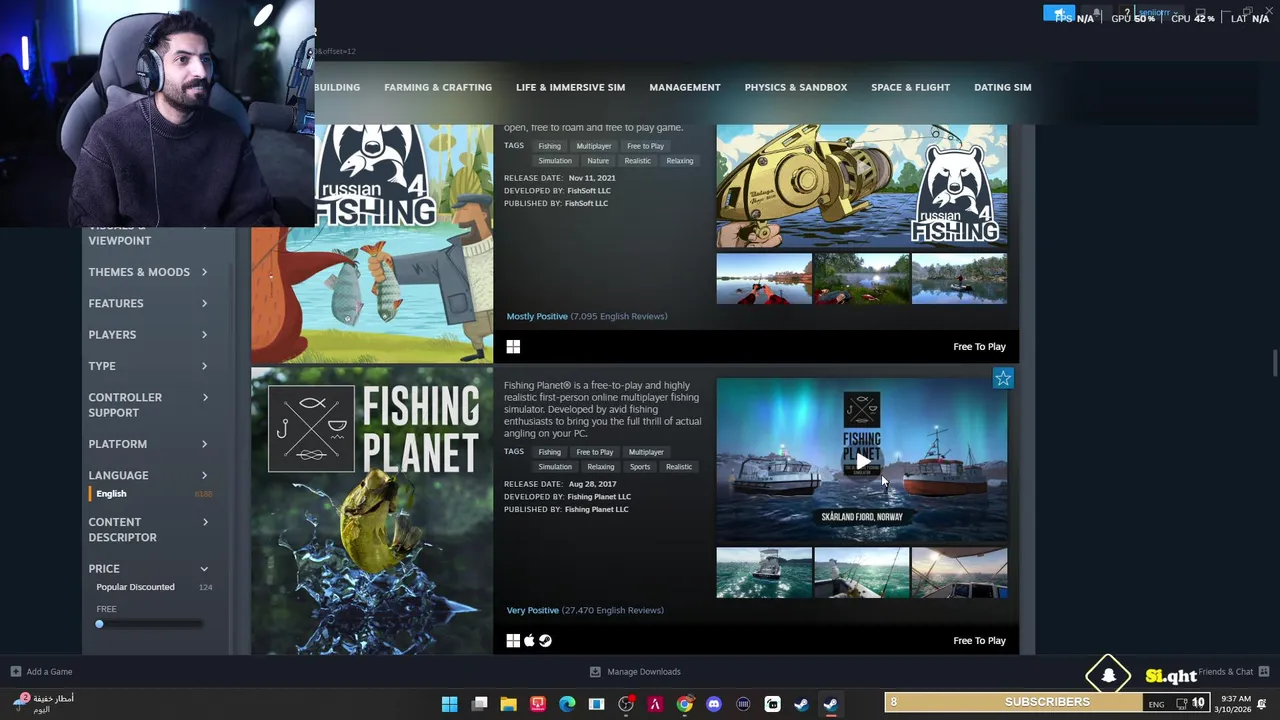The height and width of the screenshot is (720, 1280).
Task: Click the Fishing tag on Russian Fishing 4
Action: [550, 146]
